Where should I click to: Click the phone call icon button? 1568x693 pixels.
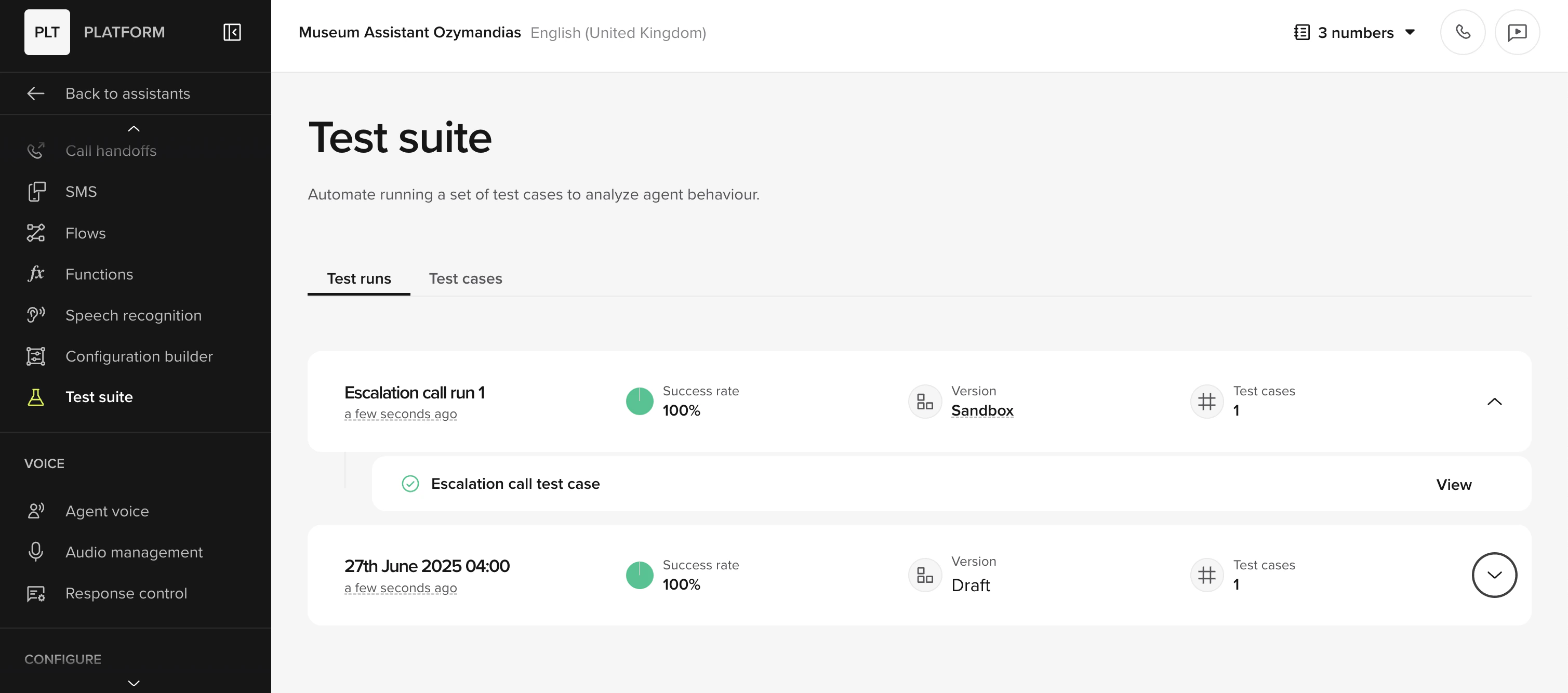pos(1462,32)
